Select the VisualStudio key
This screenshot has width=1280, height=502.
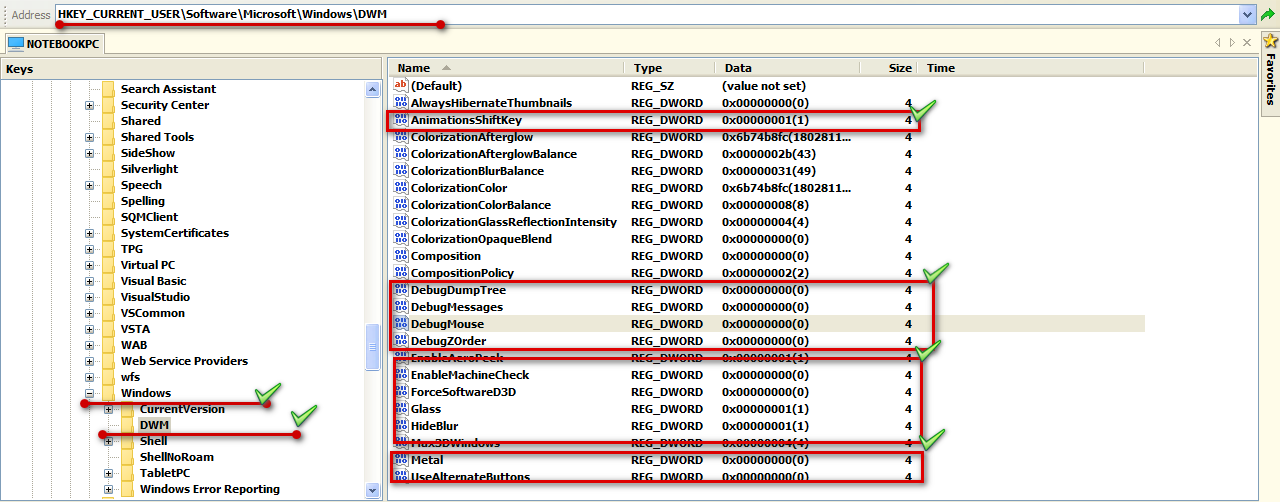pos(155,297)
